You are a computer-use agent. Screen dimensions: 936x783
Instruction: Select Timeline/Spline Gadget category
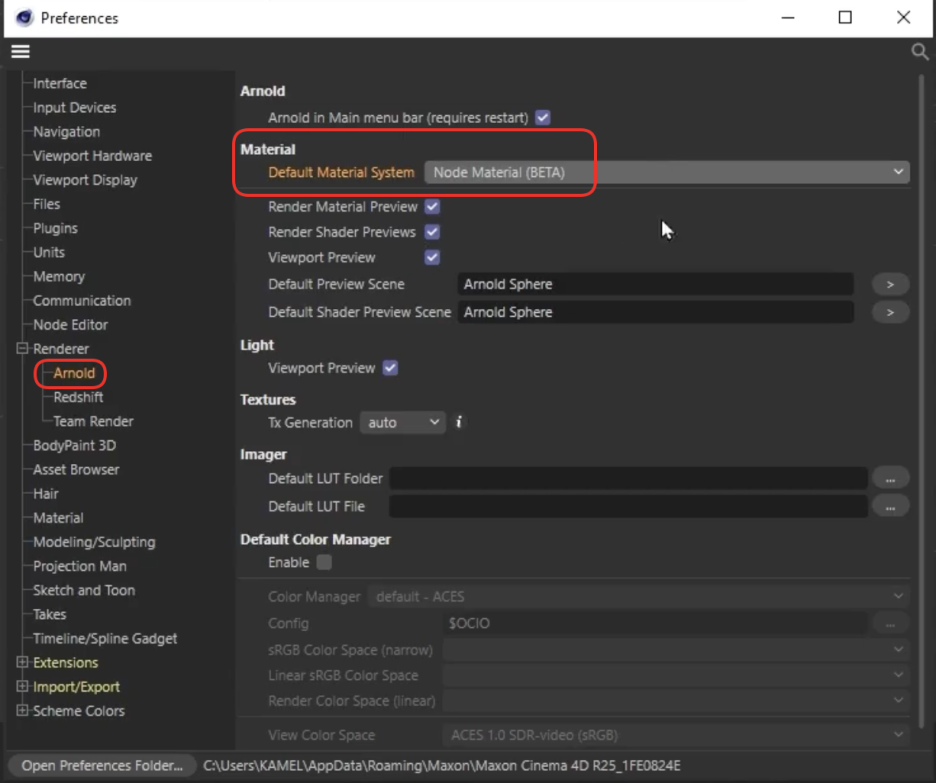[x=105, y=639]
